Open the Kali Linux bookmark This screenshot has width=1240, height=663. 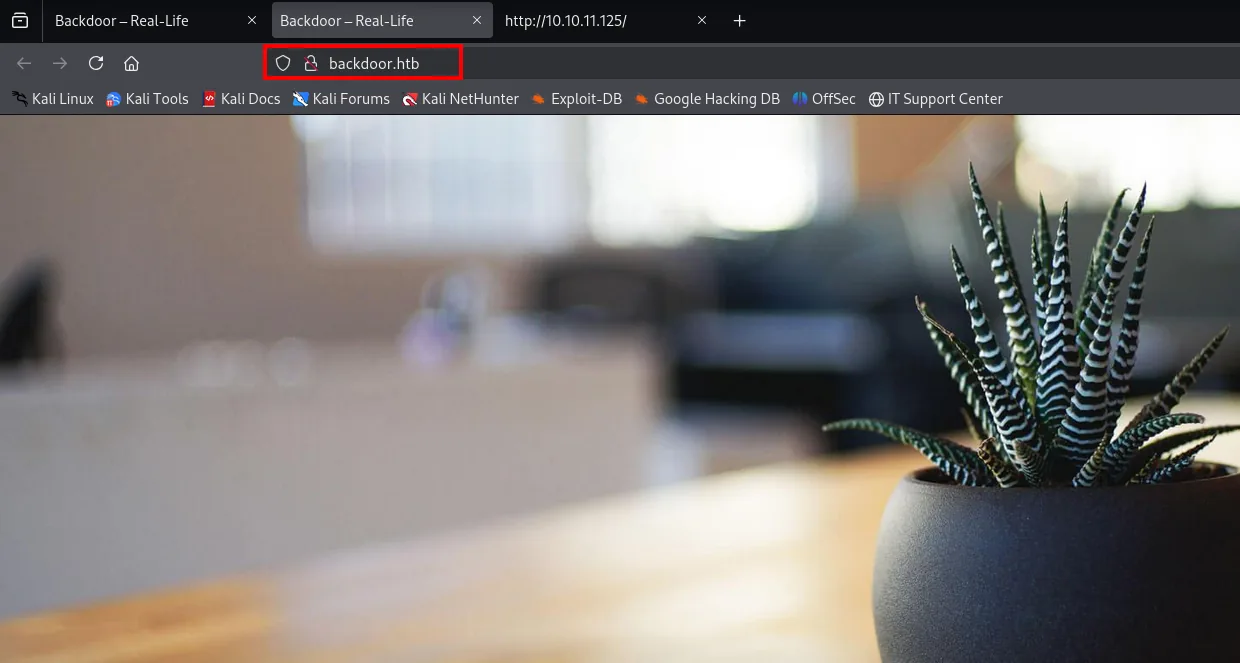(53, 98)
